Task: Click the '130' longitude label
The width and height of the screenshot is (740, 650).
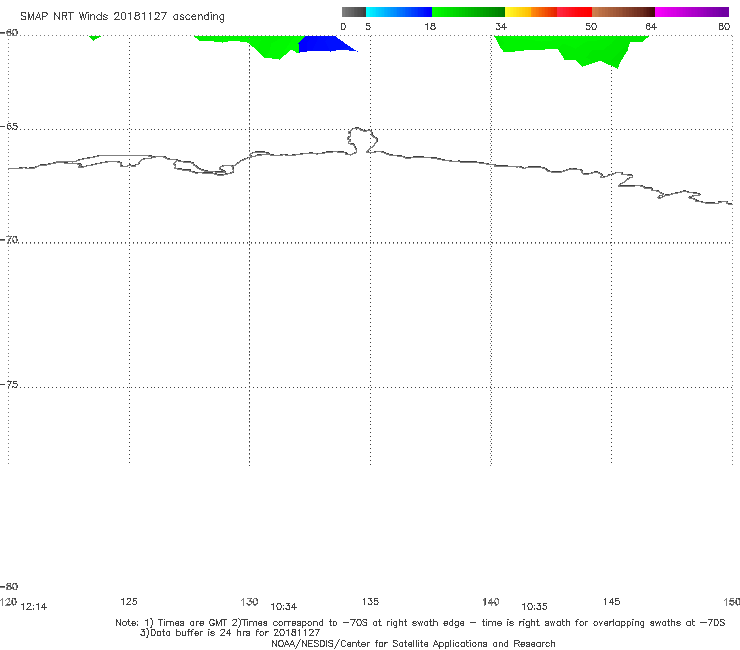Action: click(249, 602)
